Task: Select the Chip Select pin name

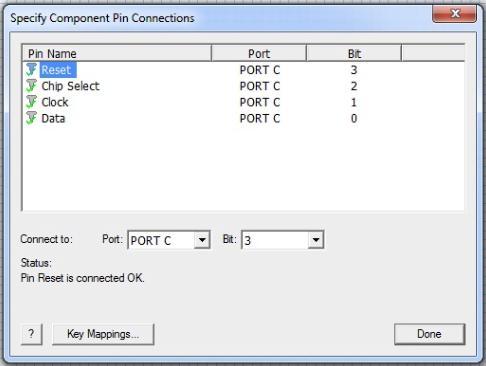Action: pos(70,86)
